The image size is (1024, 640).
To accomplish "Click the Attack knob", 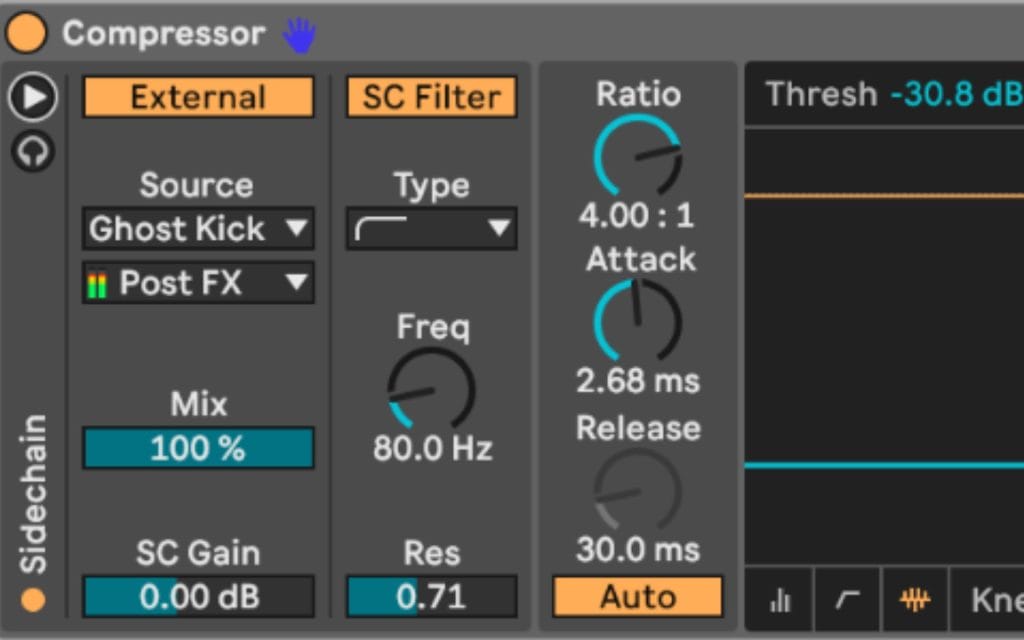I will 638,321.
